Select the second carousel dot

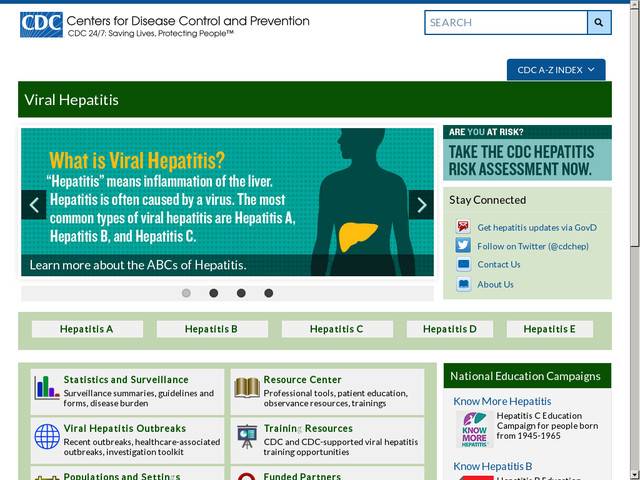(x=213, y=293)
